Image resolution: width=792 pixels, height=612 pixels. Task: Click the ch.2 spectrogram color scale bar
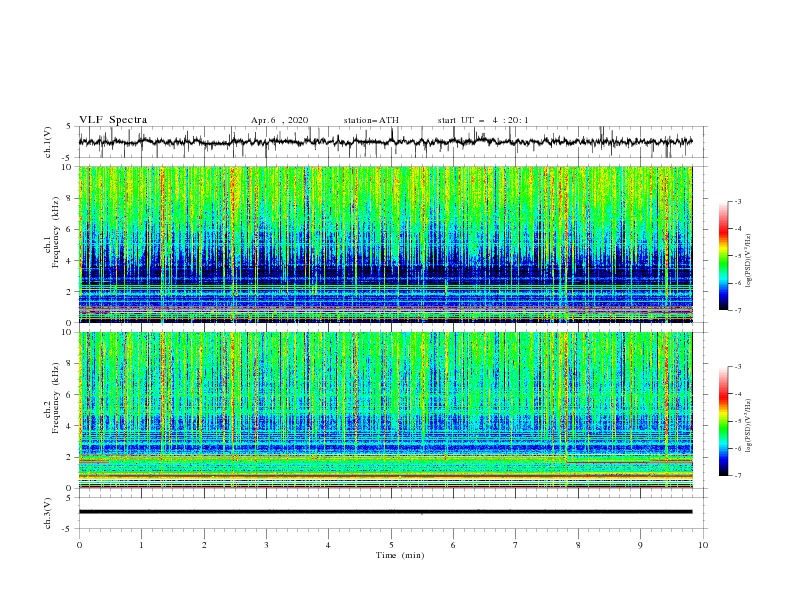click(x=724, y=421)
